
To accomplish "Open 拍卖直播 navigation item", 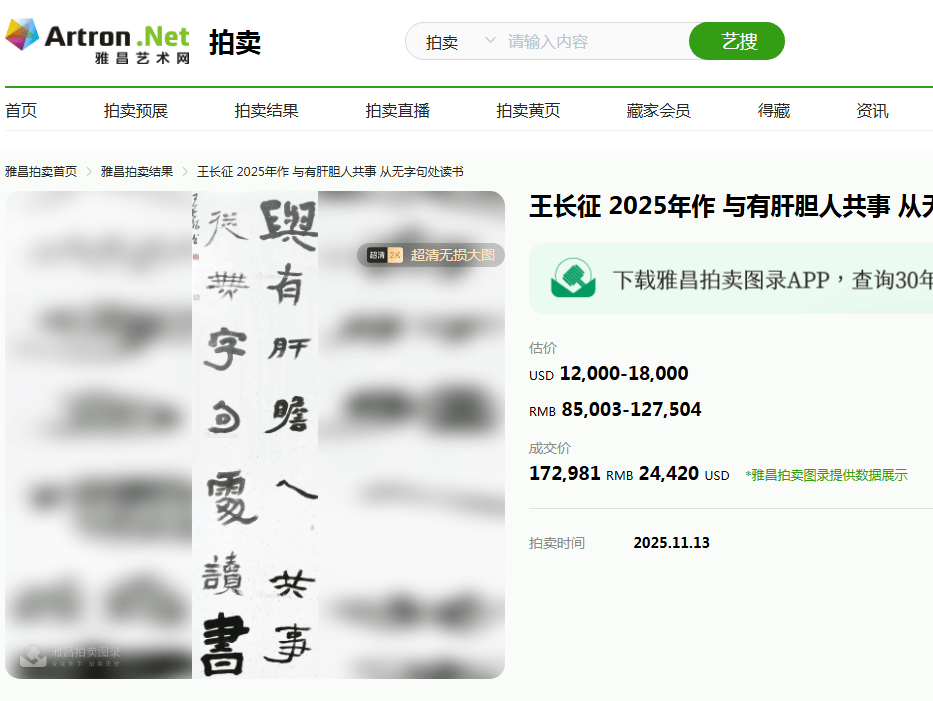I will [397, 111].
